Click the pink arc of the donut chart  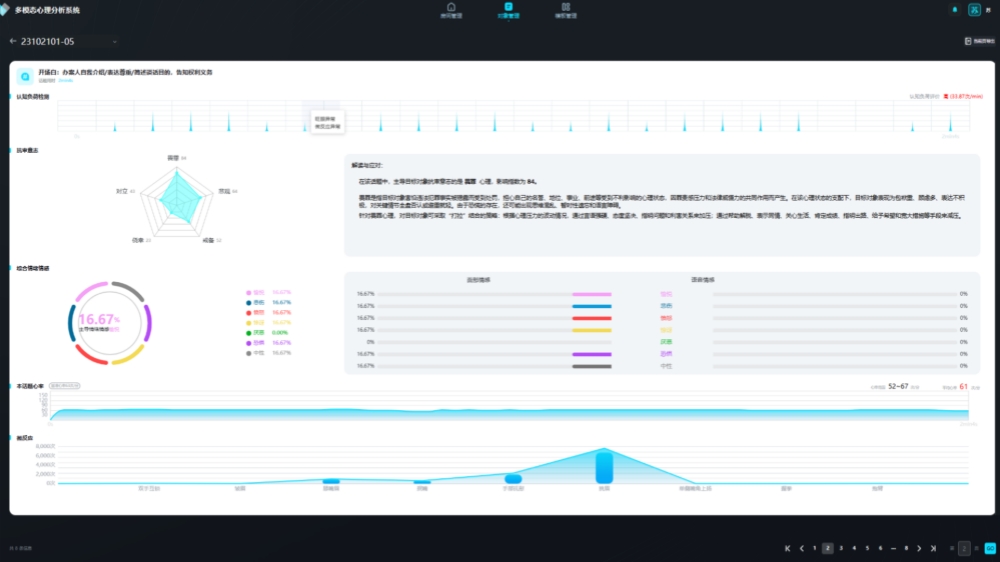[90, 291]
